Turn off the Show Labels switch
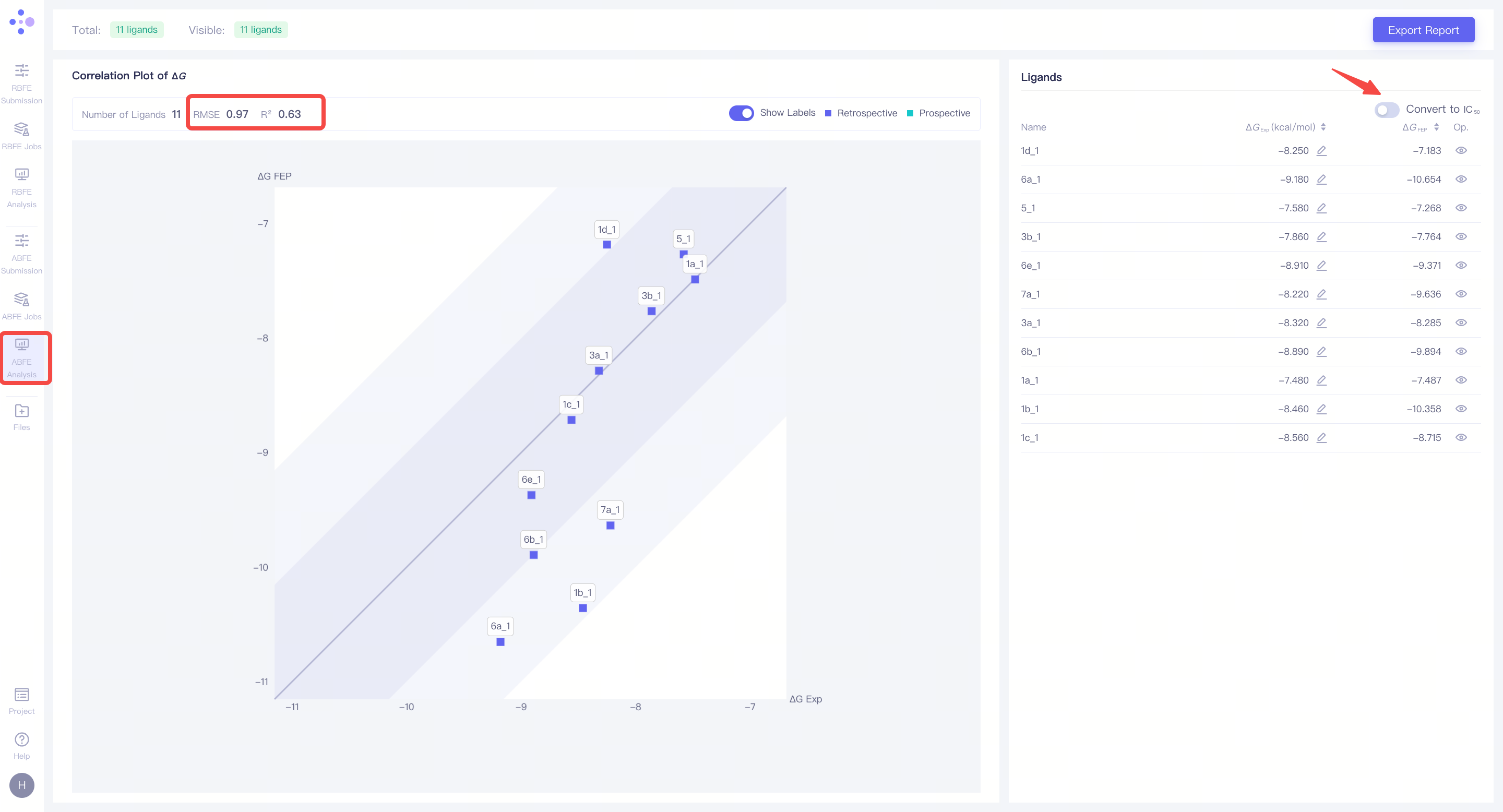The height and width of the screenshot is (812, 1503). click(741, 113)
